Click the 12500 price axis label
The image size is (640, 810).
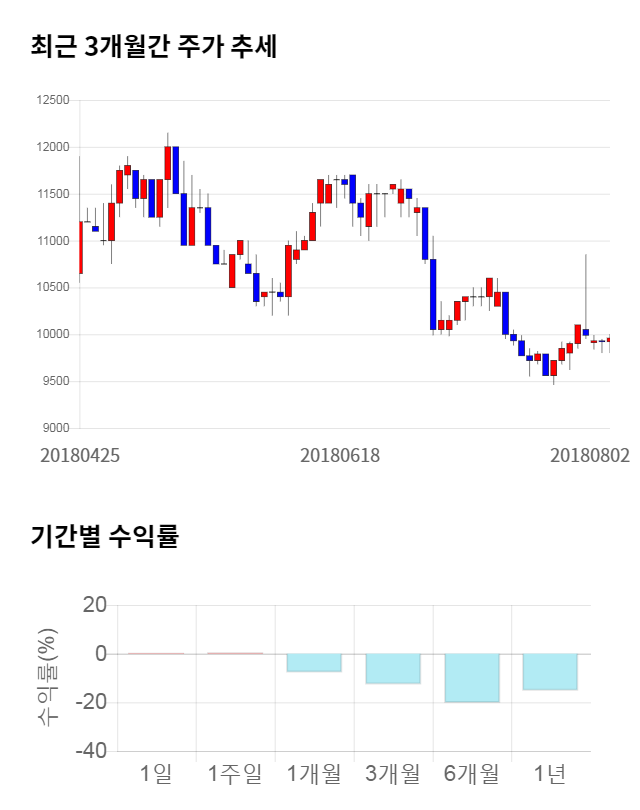tap(52, 100)
